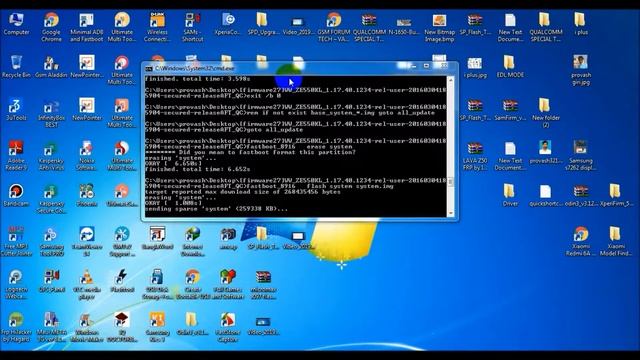
Task: Select the SamFirm_v... archive
Action: (510, 109)
